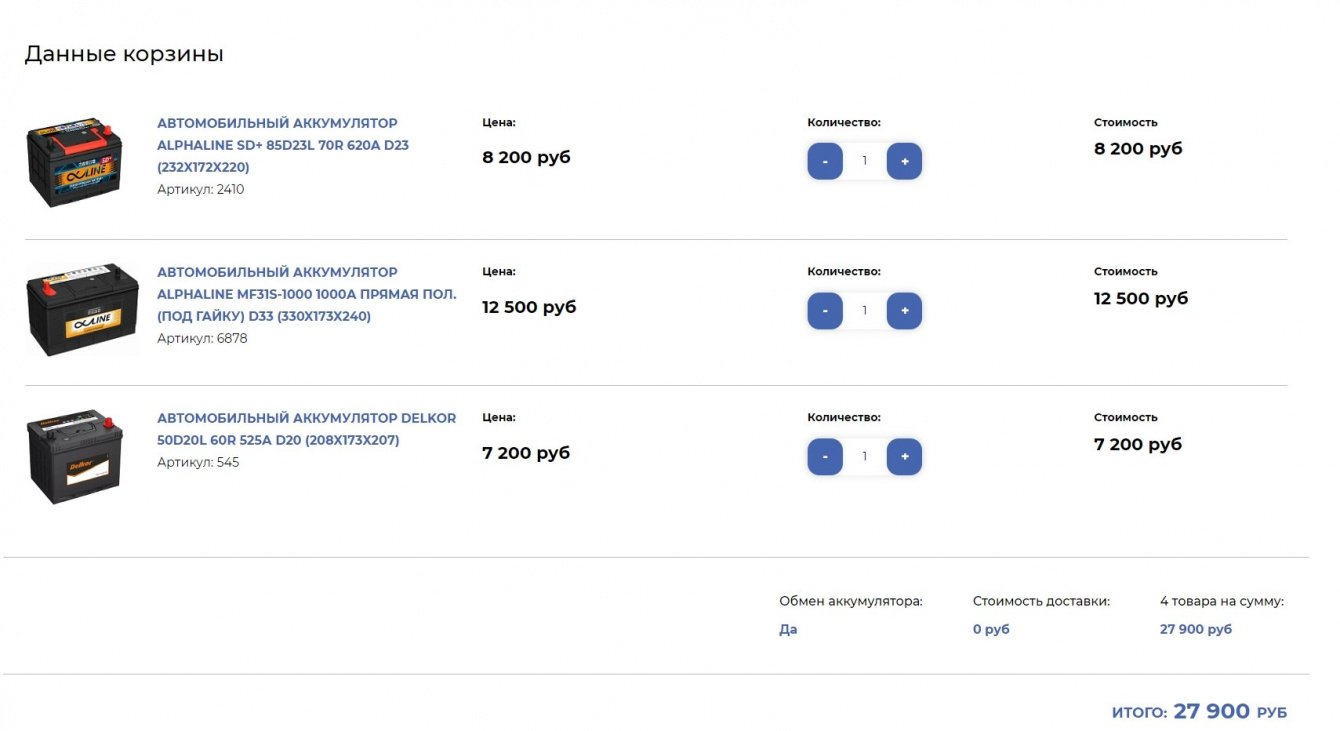Increase quantity of Alphaline SD+ 85D23L battery
The width and height of the screenshot is (1340, 731).
pos(904,161)
